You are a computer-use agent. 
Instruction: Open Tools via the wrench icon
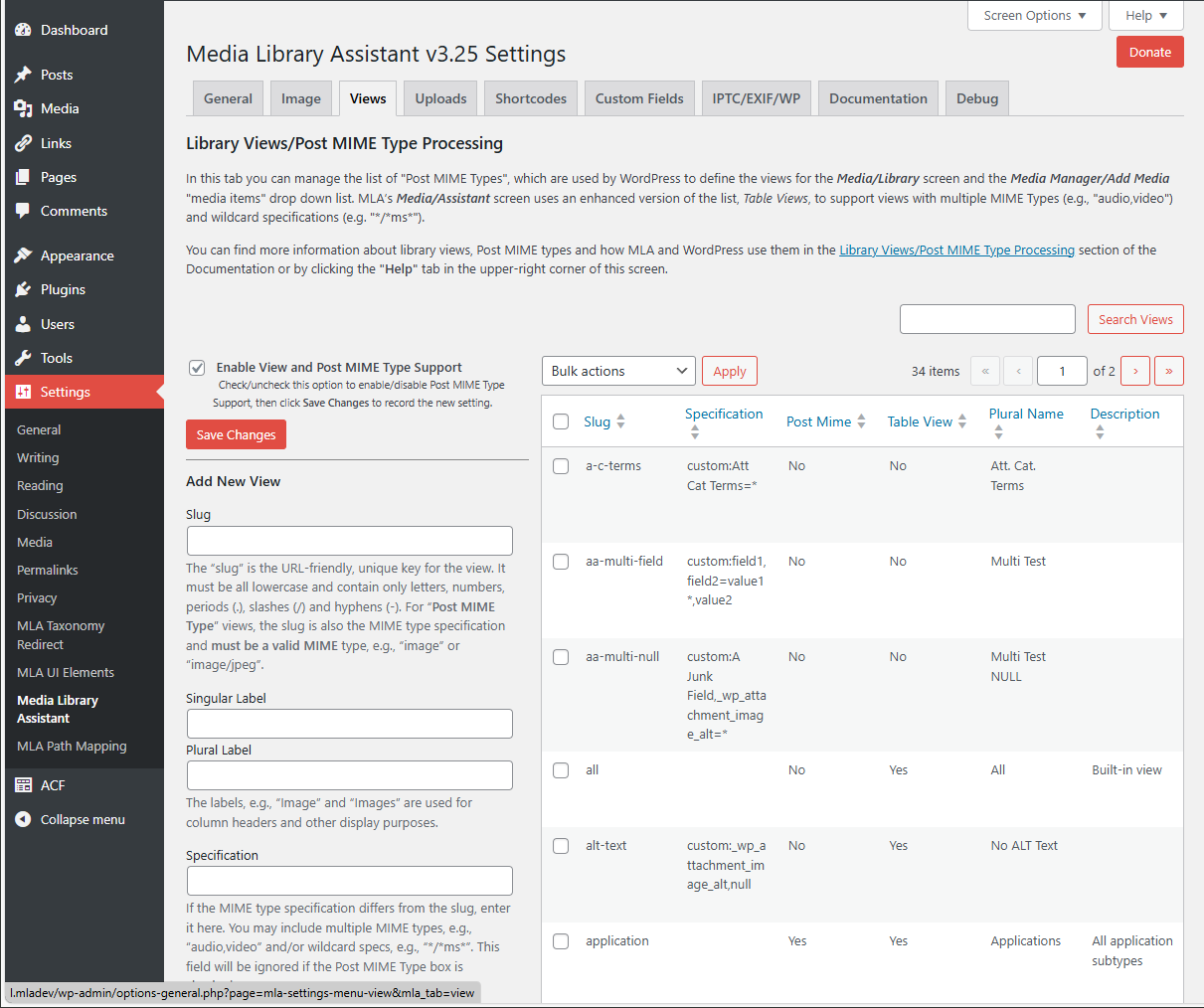(x=24, y=358)
